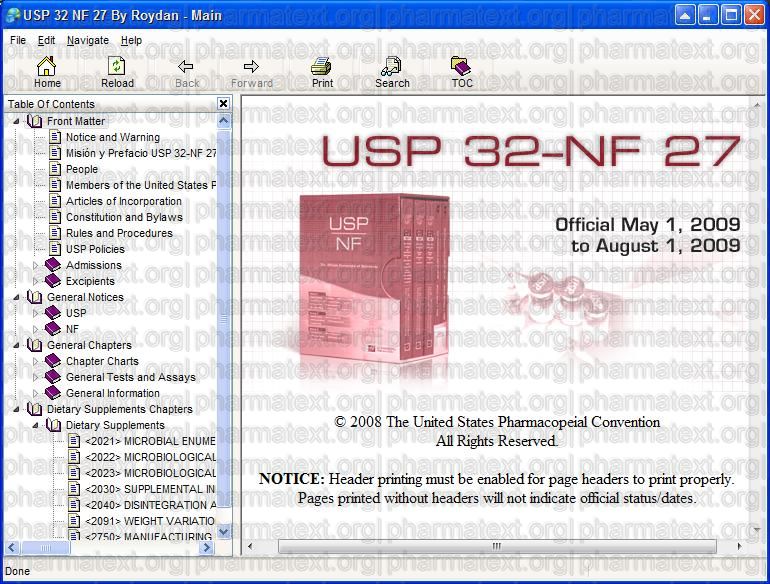
Task: Click the purple book icon beside NF
Action: coord(53,329)
